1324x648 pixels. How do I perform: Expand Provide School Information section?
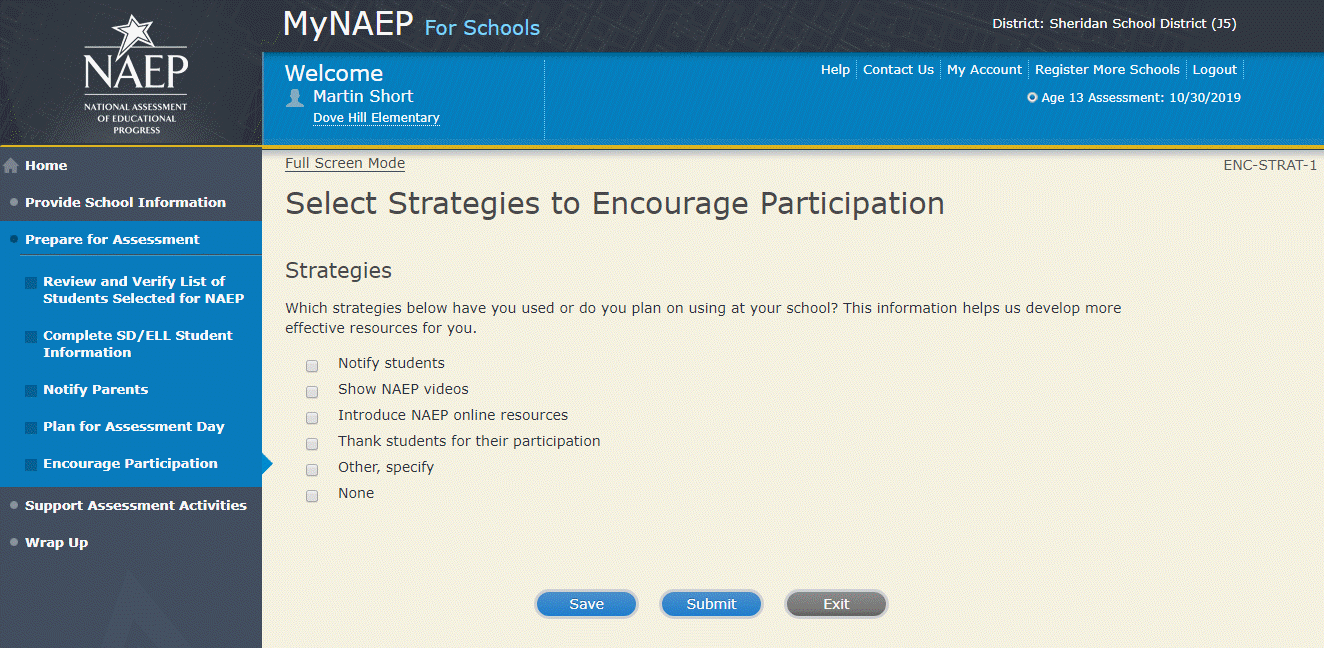pos(125,202)
